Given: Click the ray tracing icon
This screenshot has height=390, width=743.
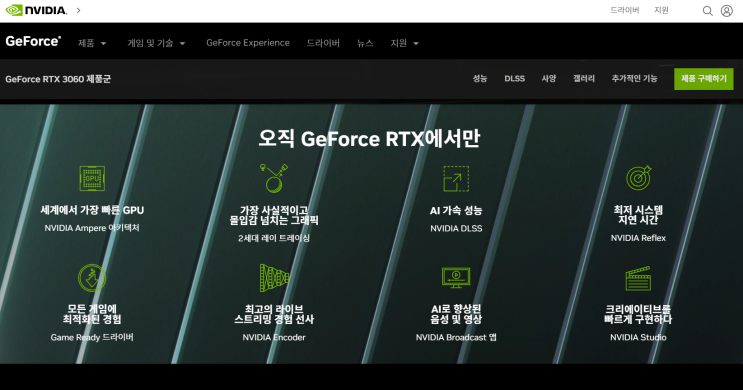Looking at the screenshot, I should 274,178.
